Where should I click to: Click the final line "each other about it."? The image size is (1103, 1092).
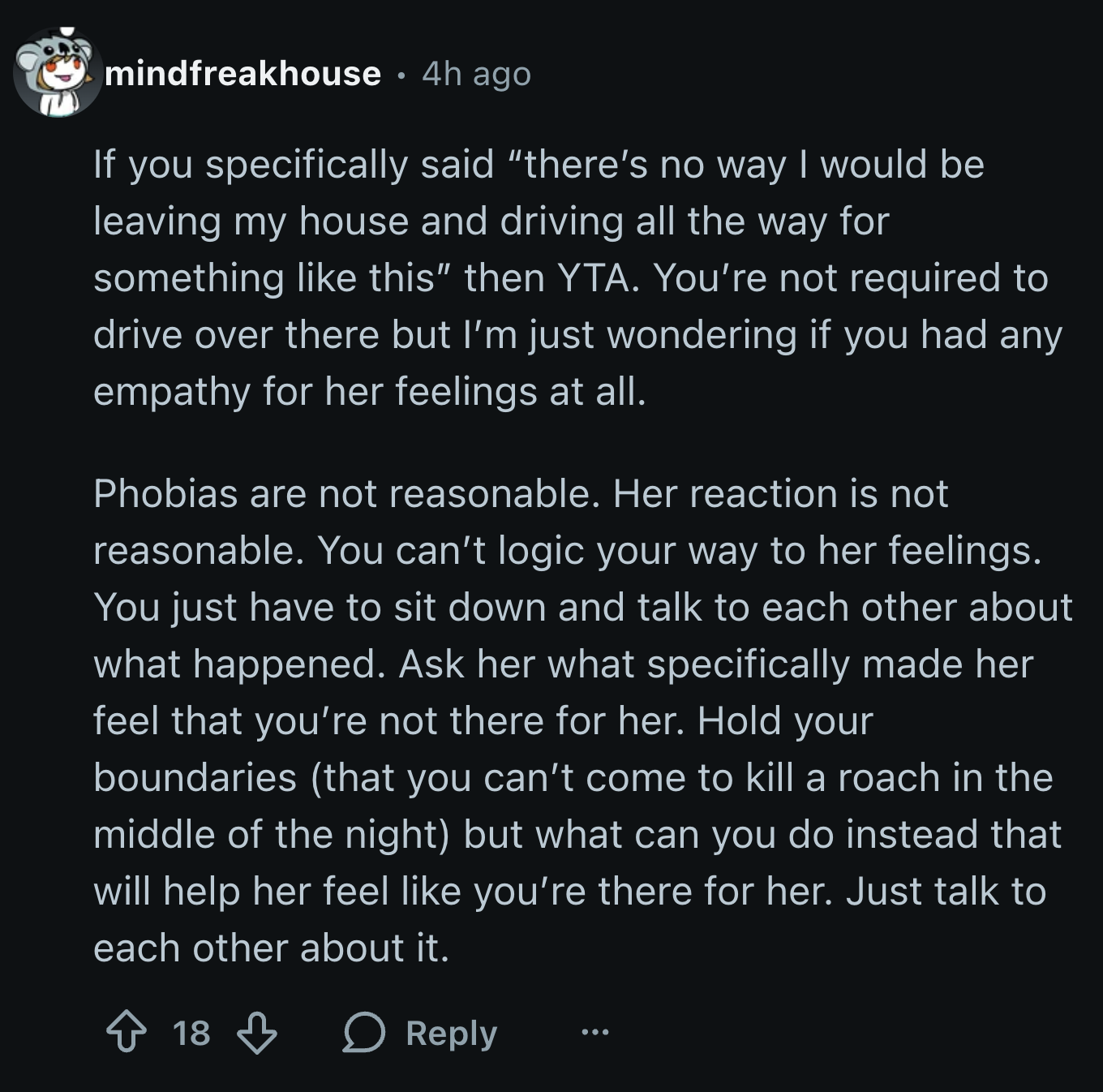pos(271,948)
